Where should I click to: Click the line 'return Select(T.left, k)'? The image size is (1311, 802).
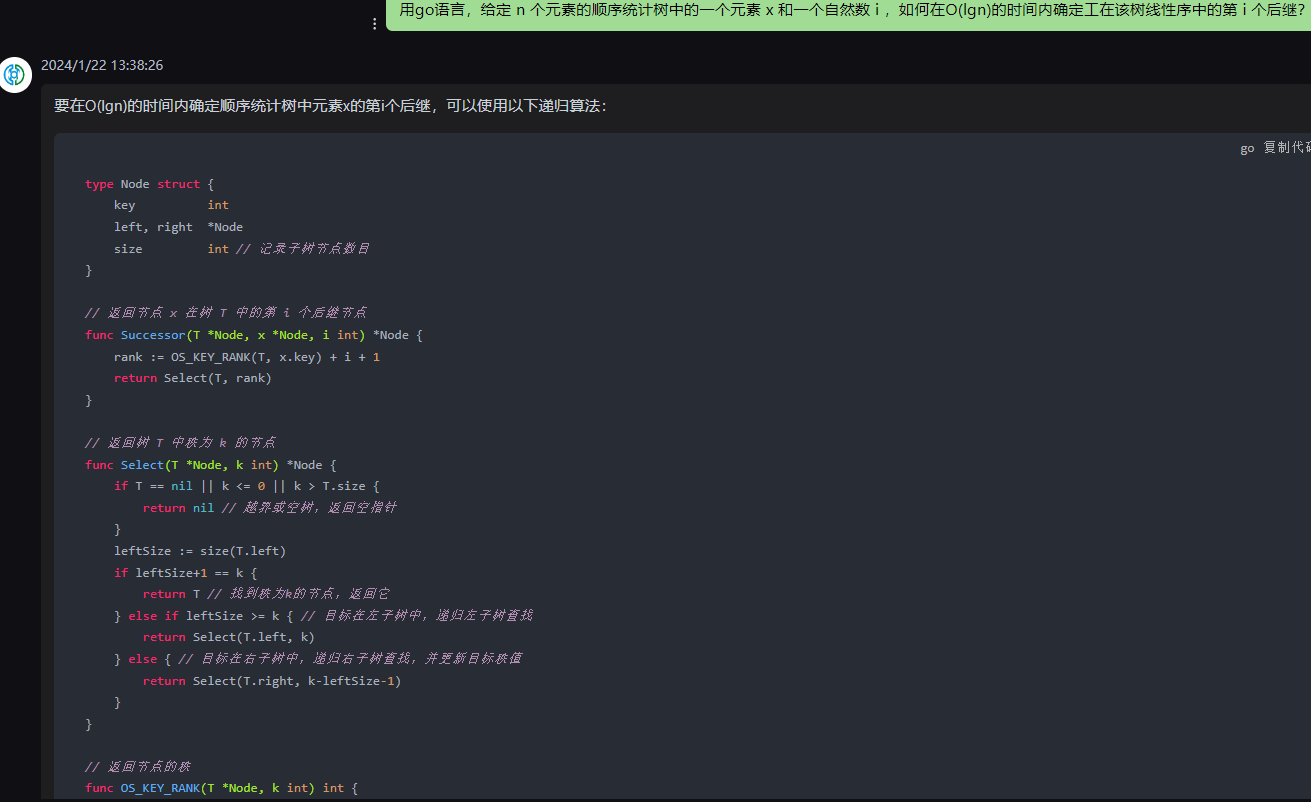[229, 637]
